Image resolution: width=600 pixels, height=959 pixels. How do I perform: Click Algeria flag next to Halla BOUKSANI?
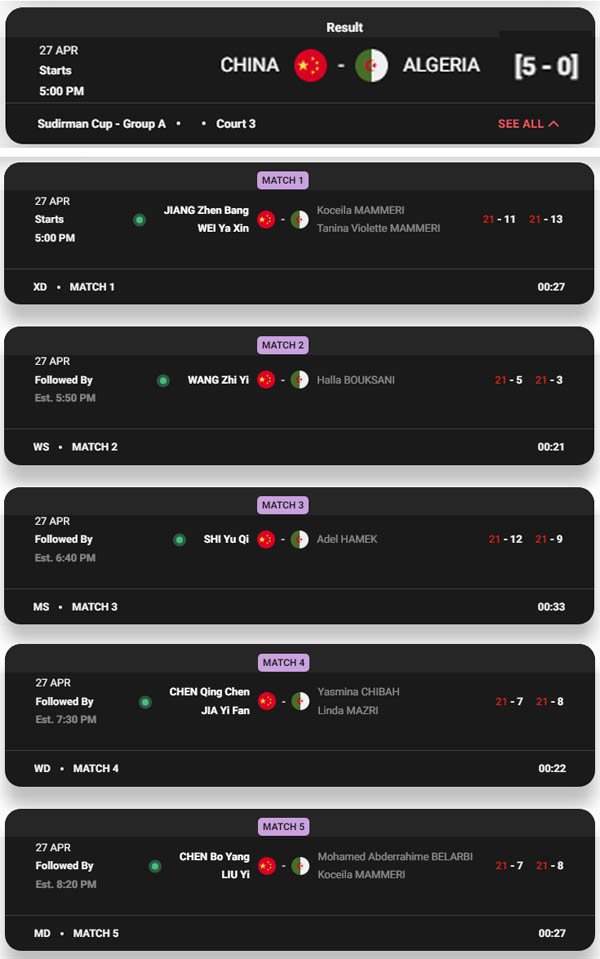[x=299, y=380]
